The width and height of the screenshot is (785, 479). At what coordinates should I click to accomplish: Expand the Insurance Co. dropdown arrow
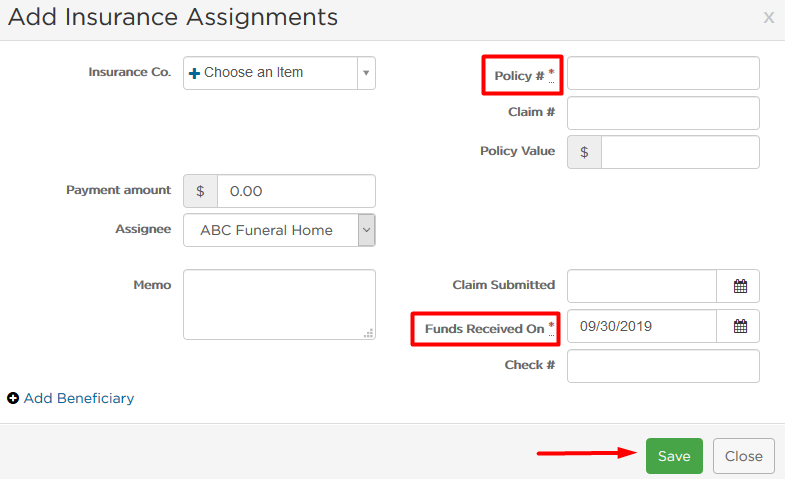click(366, 73)
